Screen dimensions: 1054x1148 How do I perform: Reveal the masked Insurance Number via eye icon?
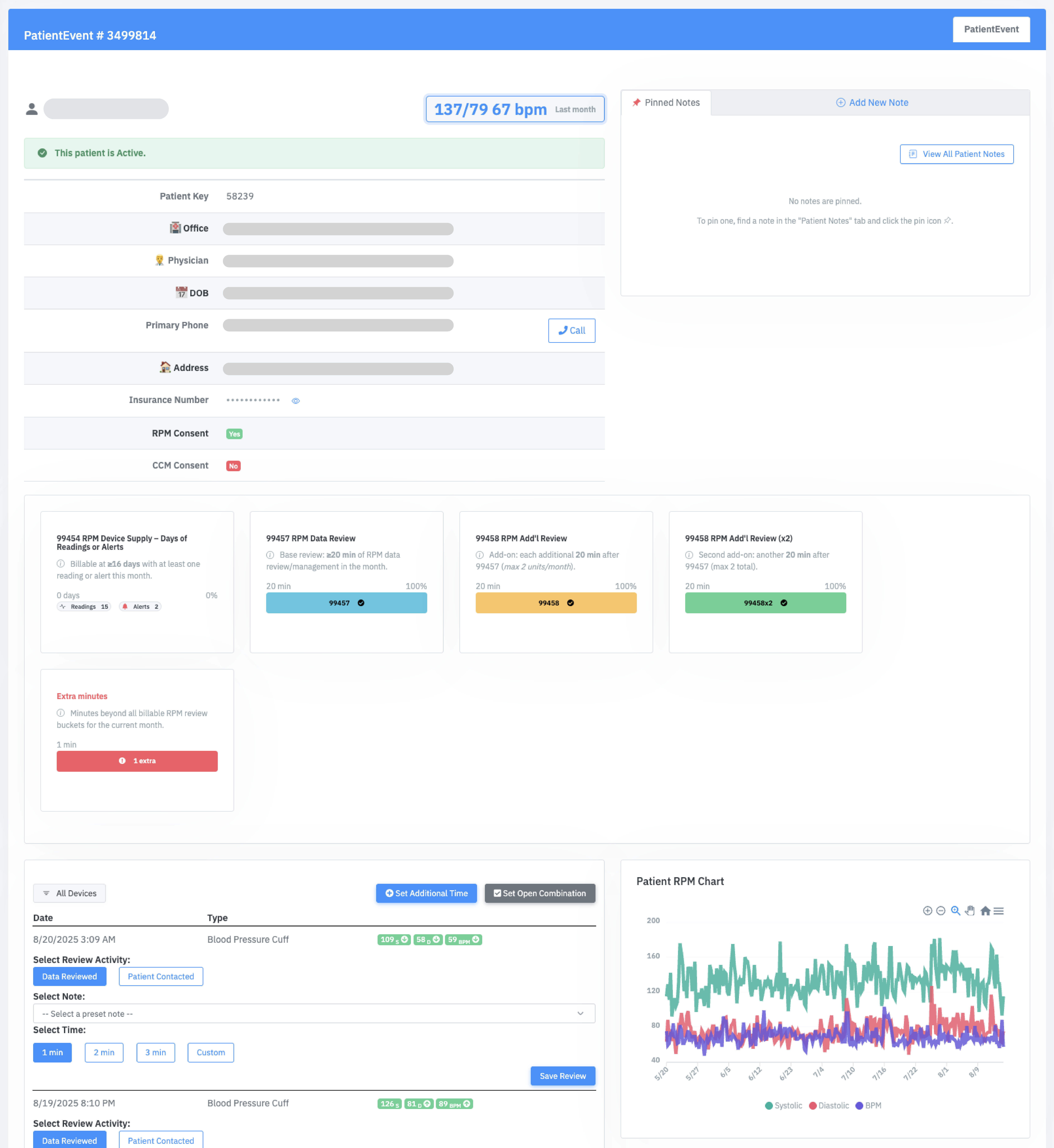pos(295,401)
